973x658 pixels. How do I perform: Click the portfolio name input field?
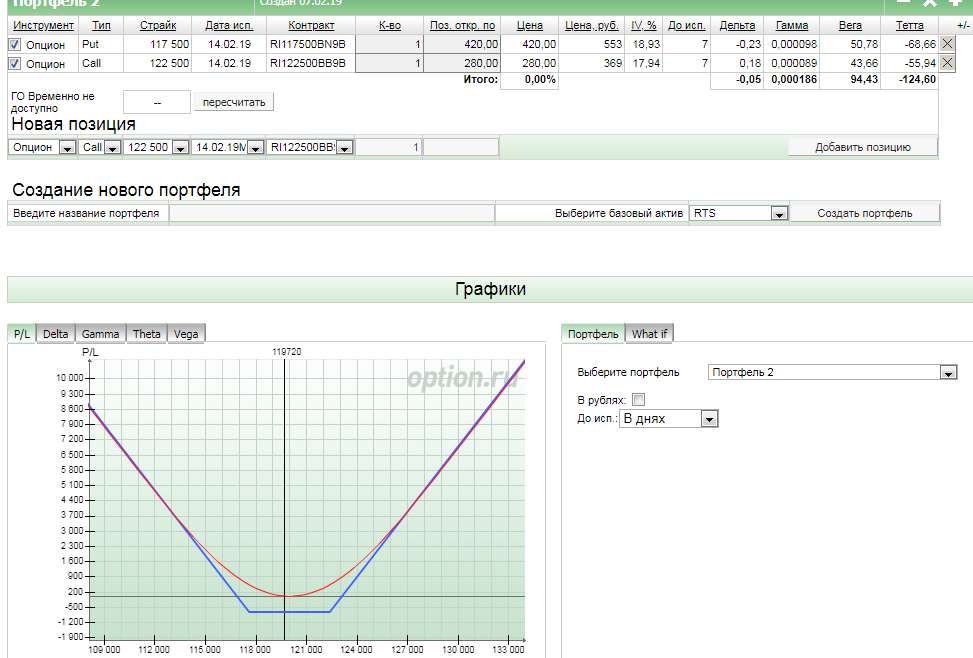(x=331, y=213)
